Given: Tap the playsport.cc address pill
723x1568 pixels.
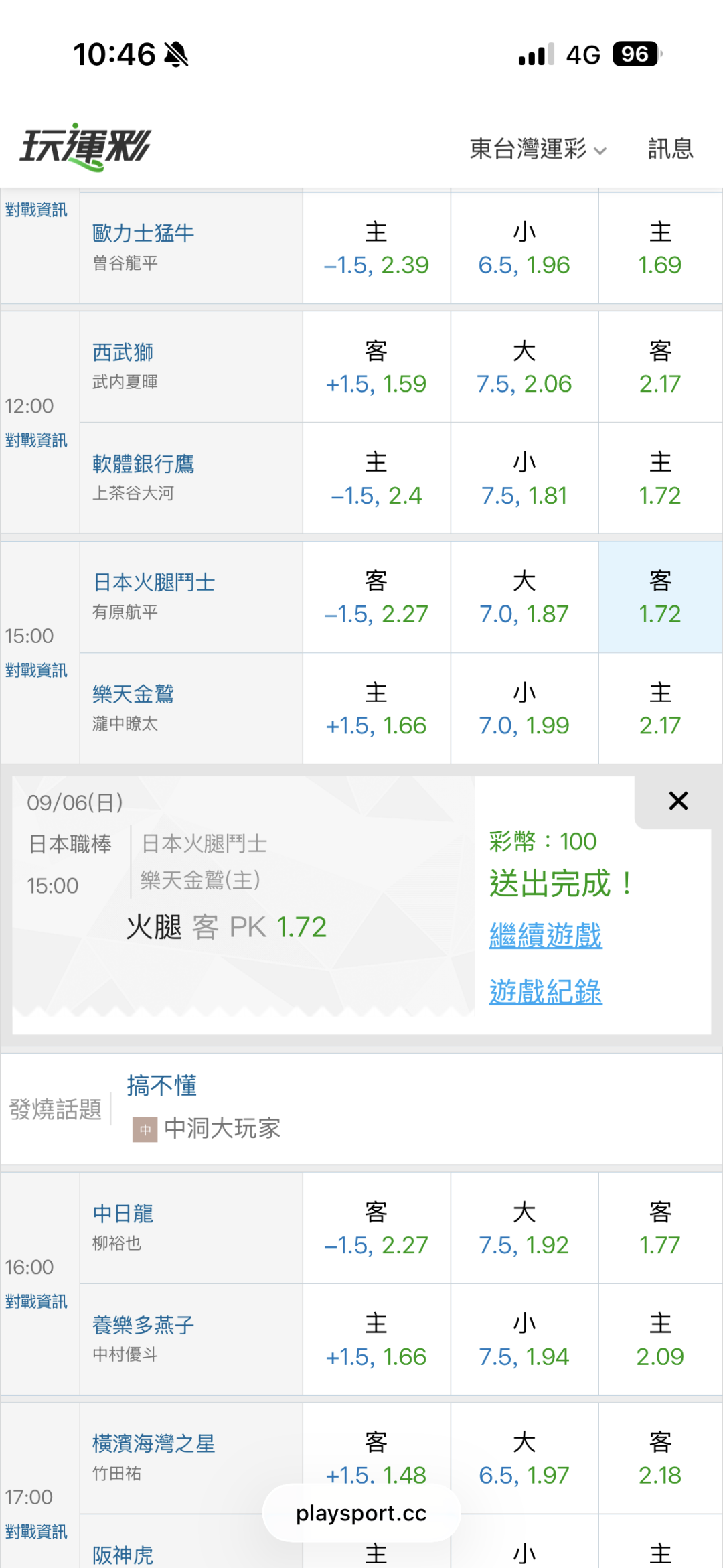Looking at the screenshot, I should pos(361,1513).
